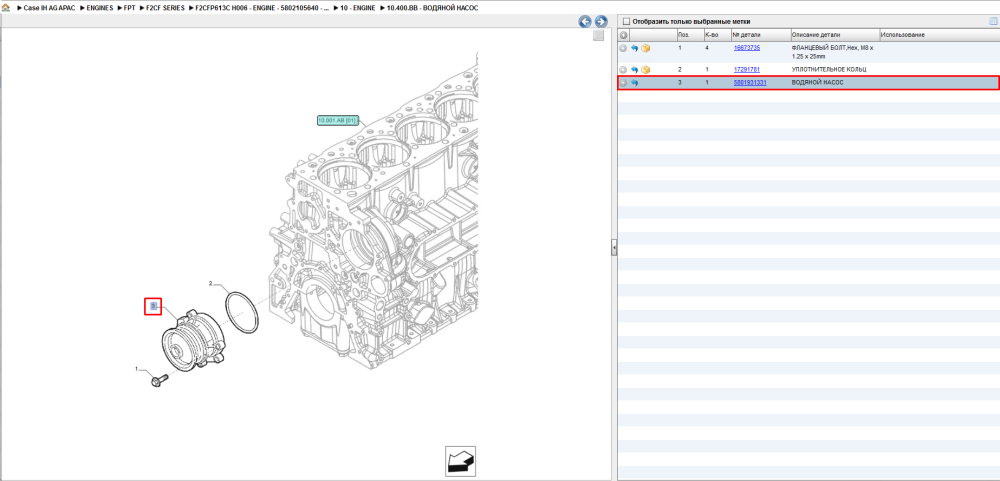This screenshot has width=1000, height=481.
Task: Click blue arrow icon for part 17291781
Action: click(x=635, y=70)
